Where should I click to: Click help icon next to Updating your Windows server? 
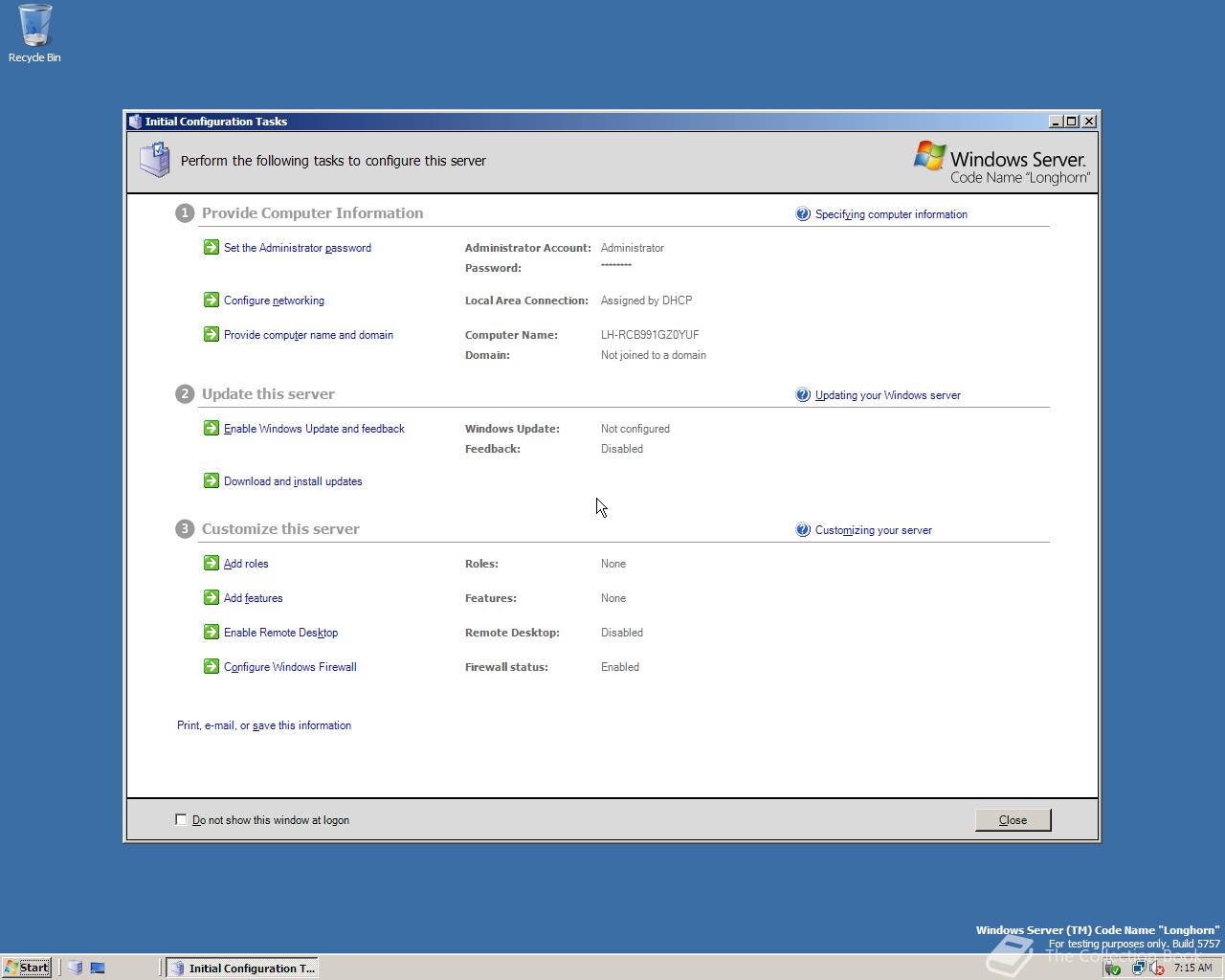803,394
